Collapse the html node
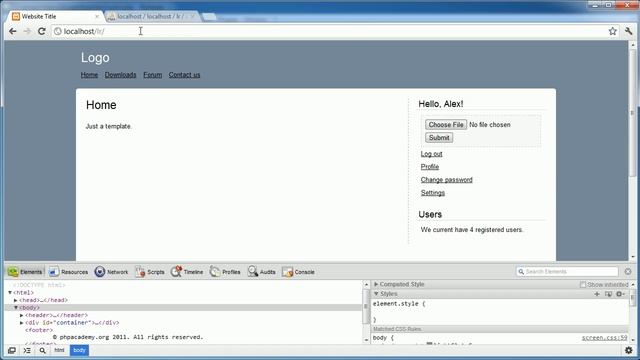 coord(10,293)
